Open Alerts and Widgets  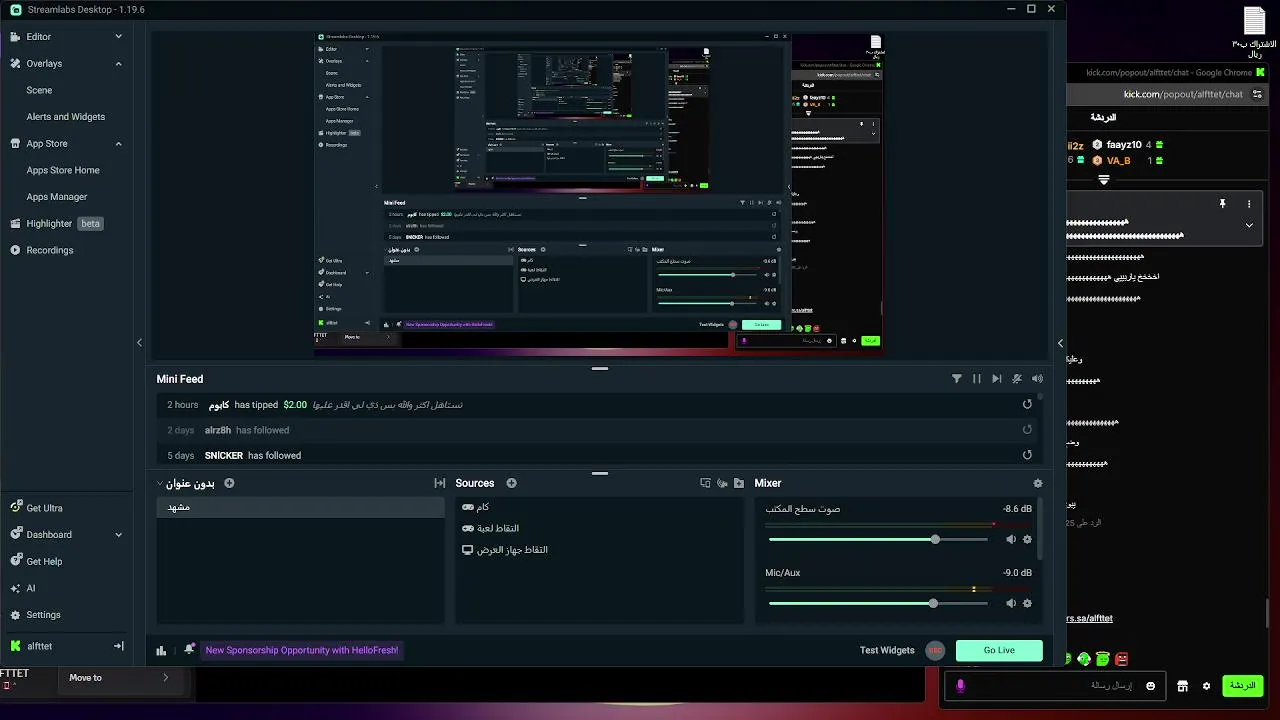[x=66, y=117]
